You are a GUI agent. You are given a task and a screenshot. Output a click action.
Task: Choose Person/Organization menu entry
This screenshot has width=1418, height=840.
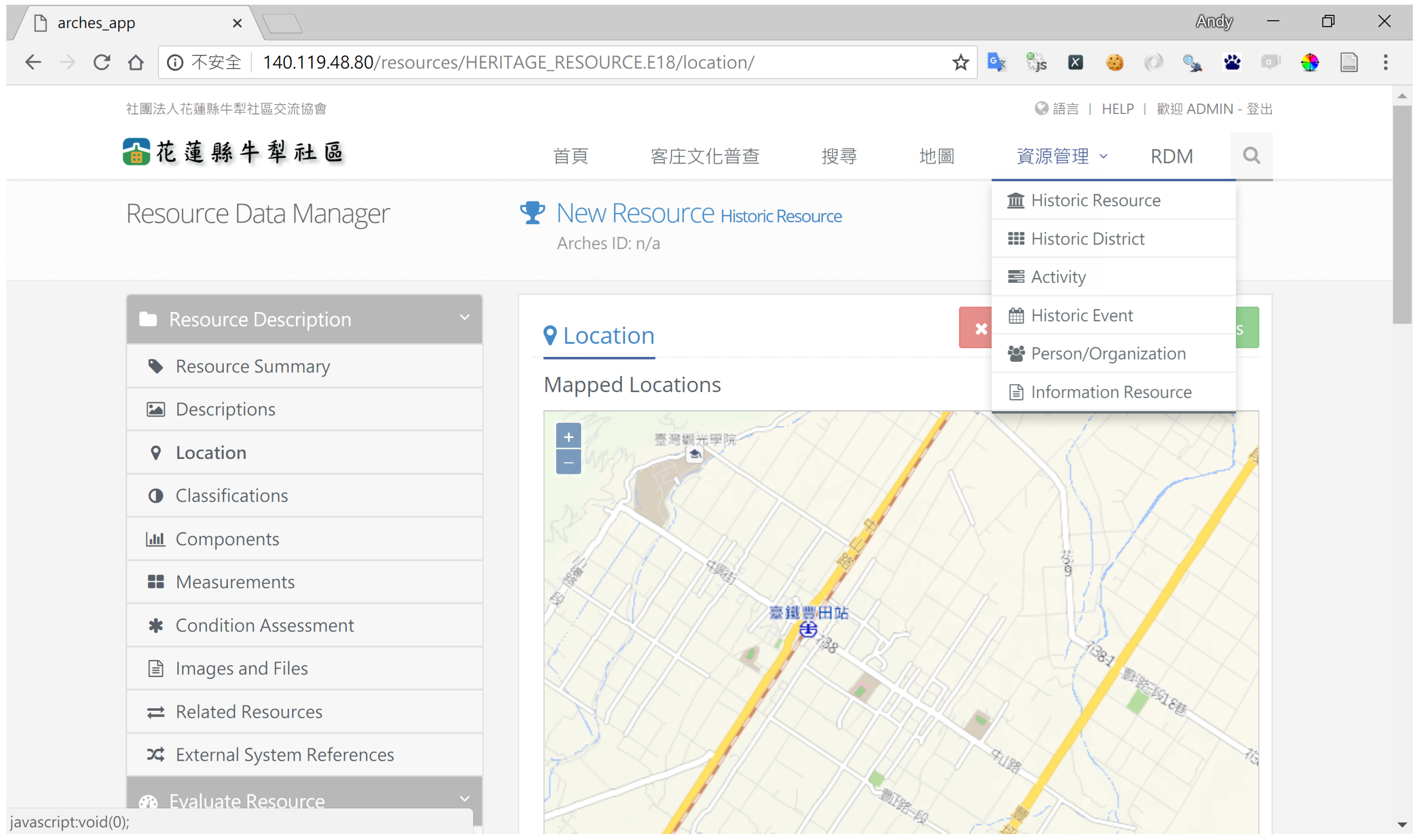[1107, 354]
